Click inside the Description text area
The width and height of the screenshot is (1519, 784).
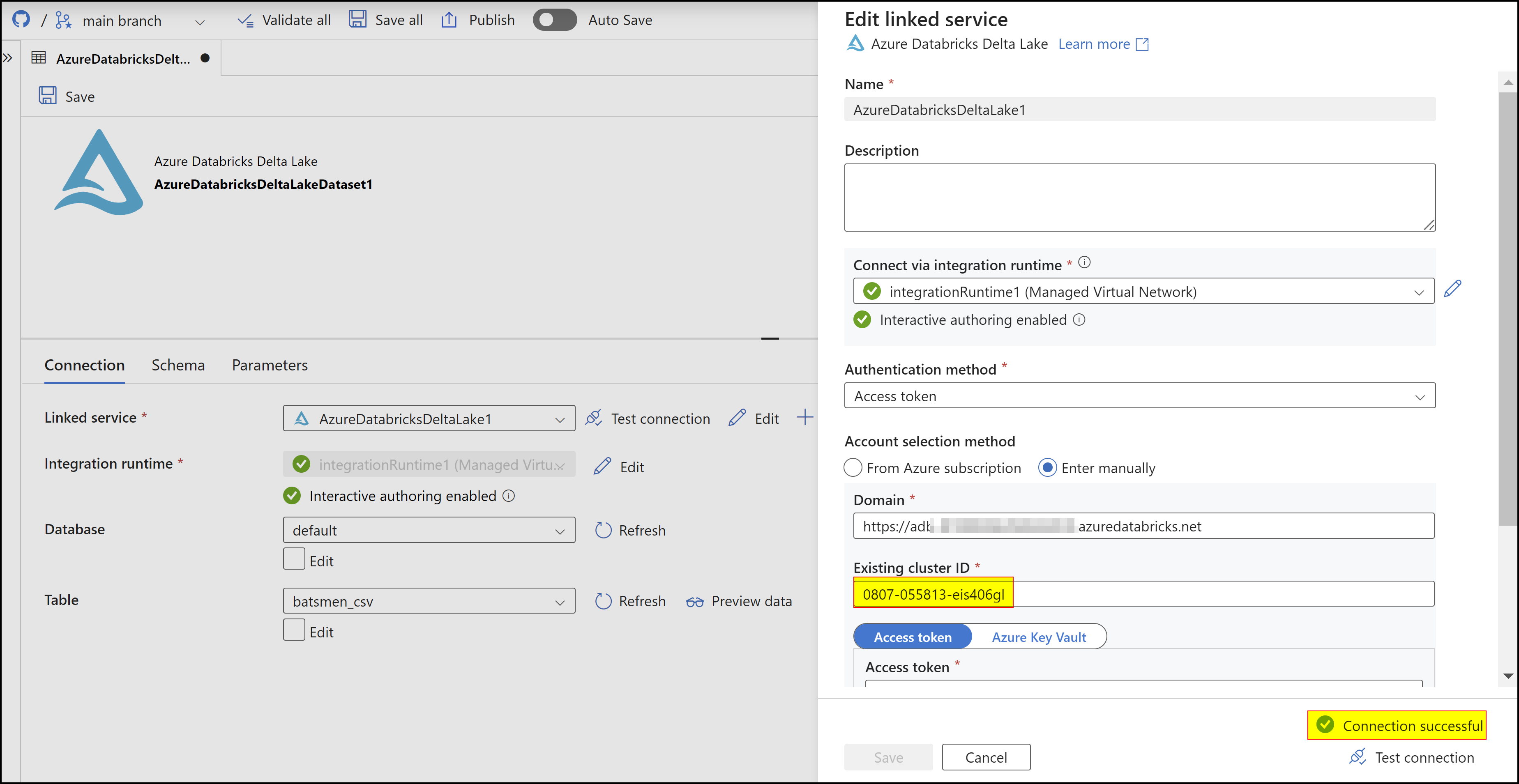coord(1139,198)
